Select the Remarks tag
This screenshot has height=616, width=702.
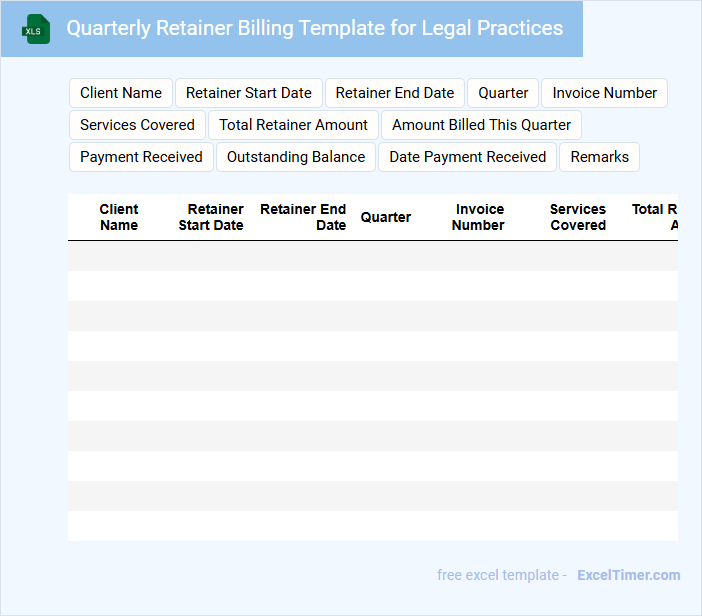(599, 157)
